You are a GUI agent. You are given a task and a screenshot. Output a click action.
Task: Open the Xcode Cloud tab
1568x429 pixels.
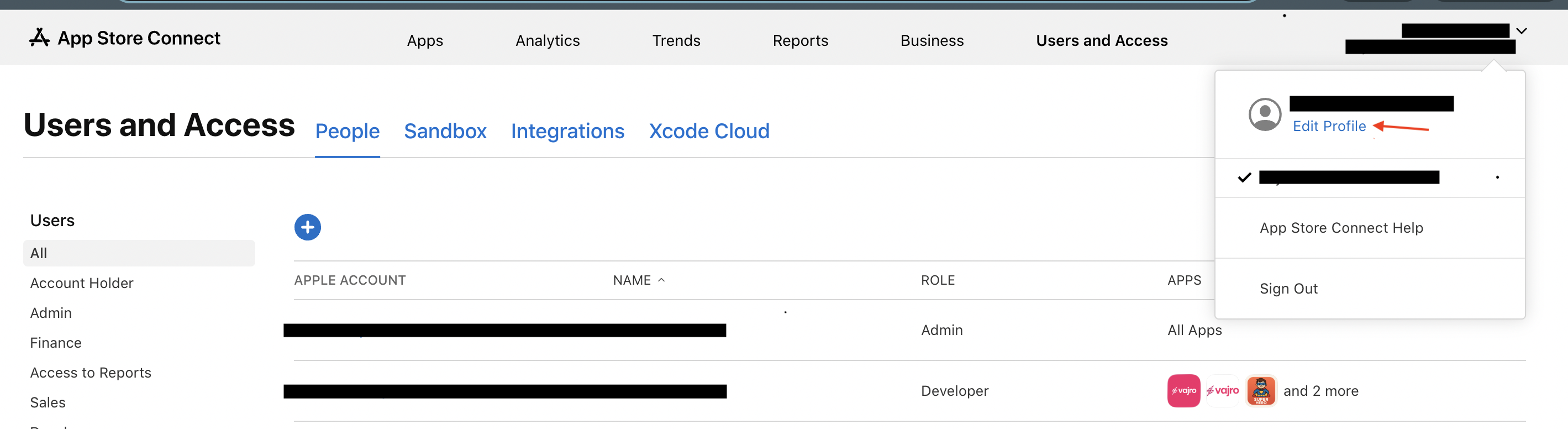point(708,131)
